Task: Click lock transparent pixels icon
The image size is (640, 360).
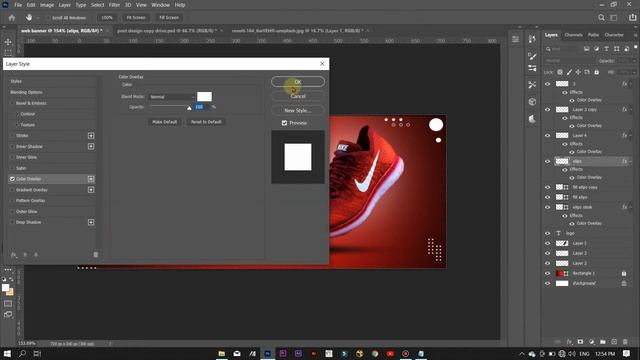Action: click(x=560, y=72)
